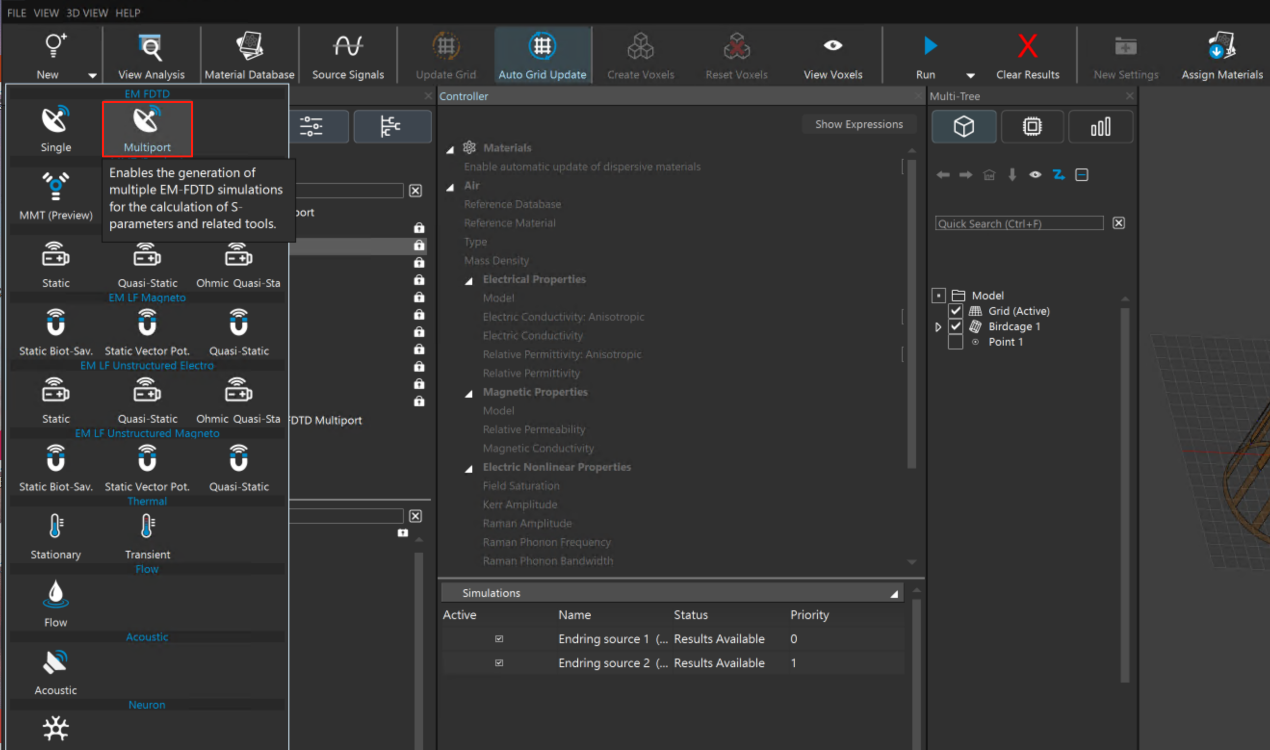Click the Quick Search input field
This screenshot has height=750, width=1270.
point(1019,224)
